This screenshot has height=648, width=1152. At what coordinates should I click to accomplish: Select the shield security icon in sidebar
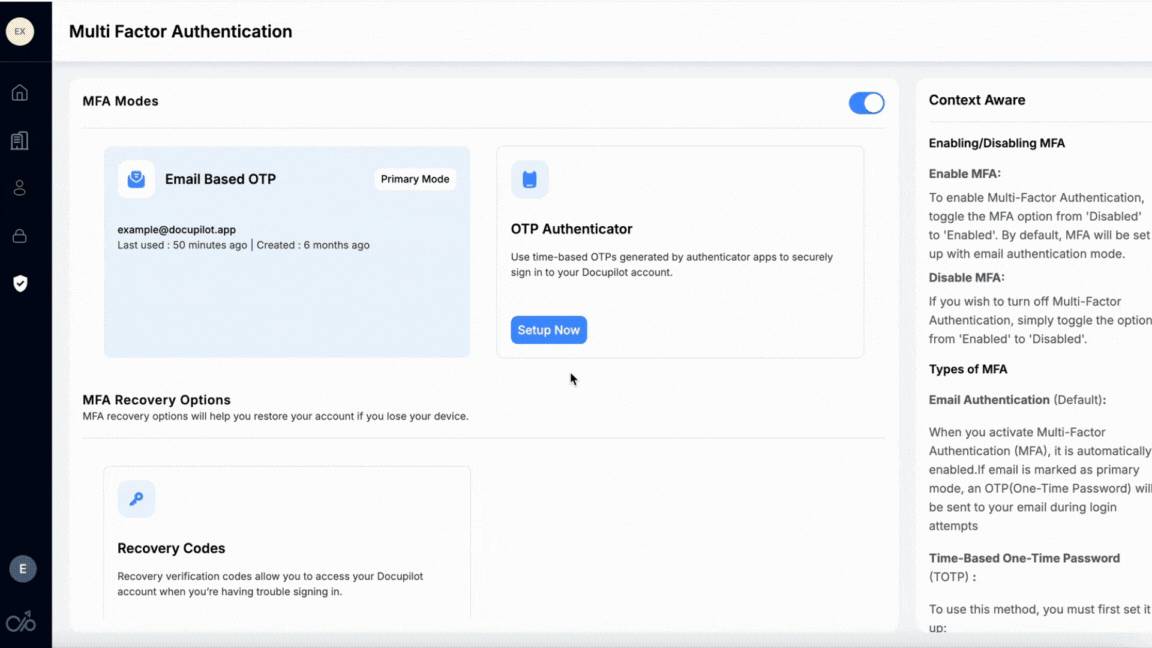click(19, 284)
